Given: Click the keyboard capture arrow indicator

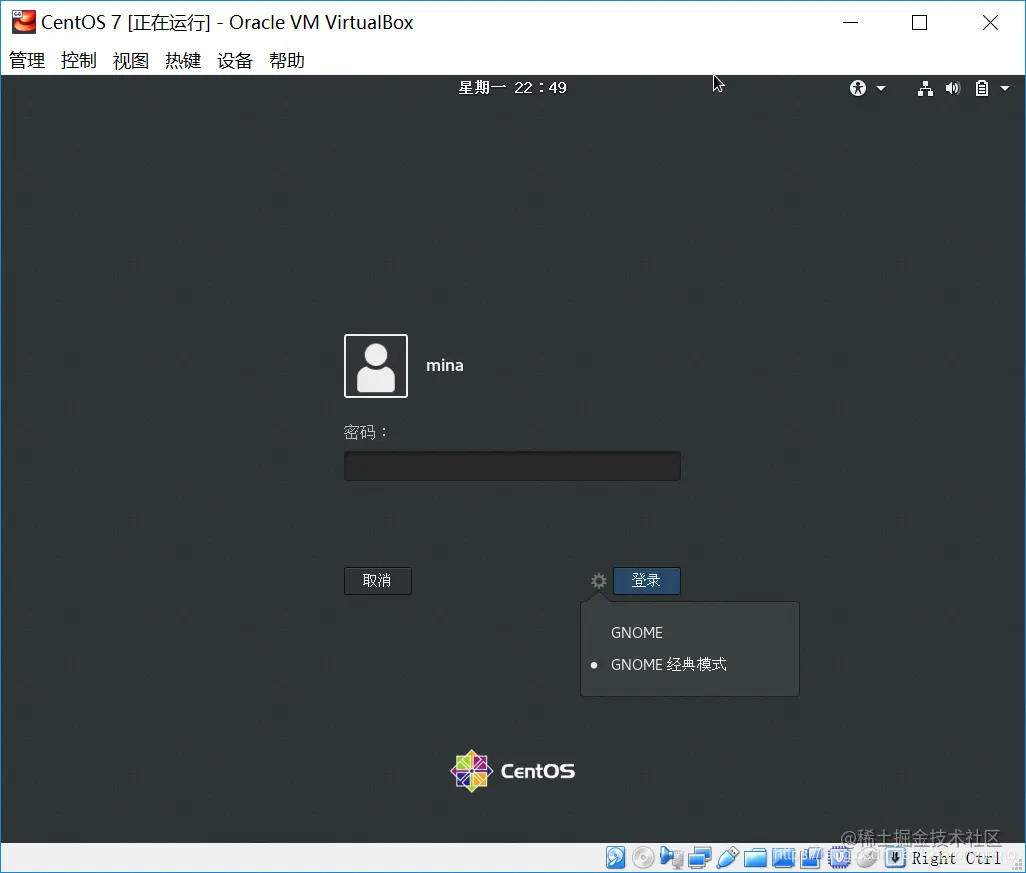Looking at the screenshot, I should (895, 857).
